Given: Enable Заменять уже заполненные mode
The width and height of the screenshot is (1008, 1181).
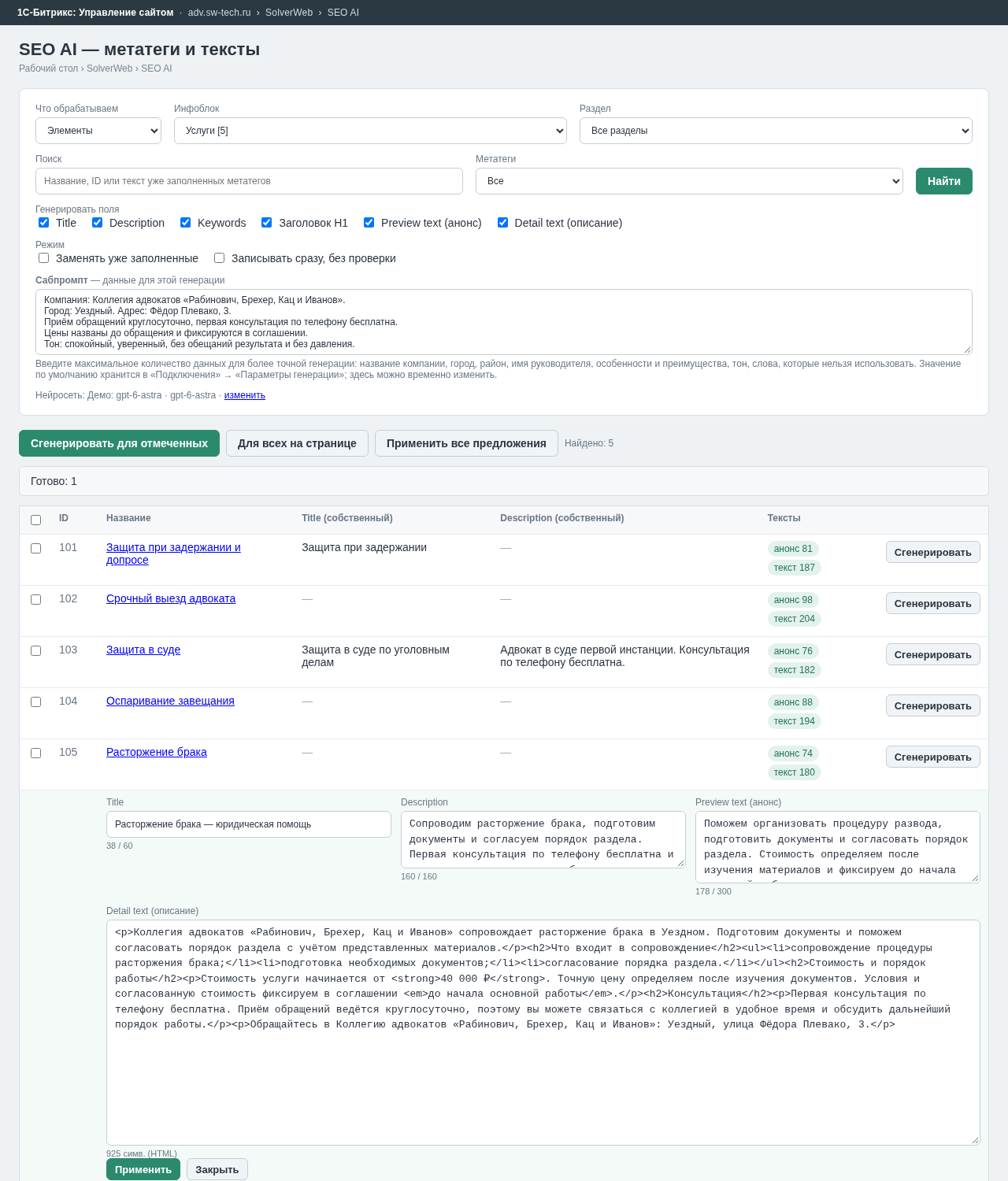Looking at the screenshot, I should (x=43, y=258).
